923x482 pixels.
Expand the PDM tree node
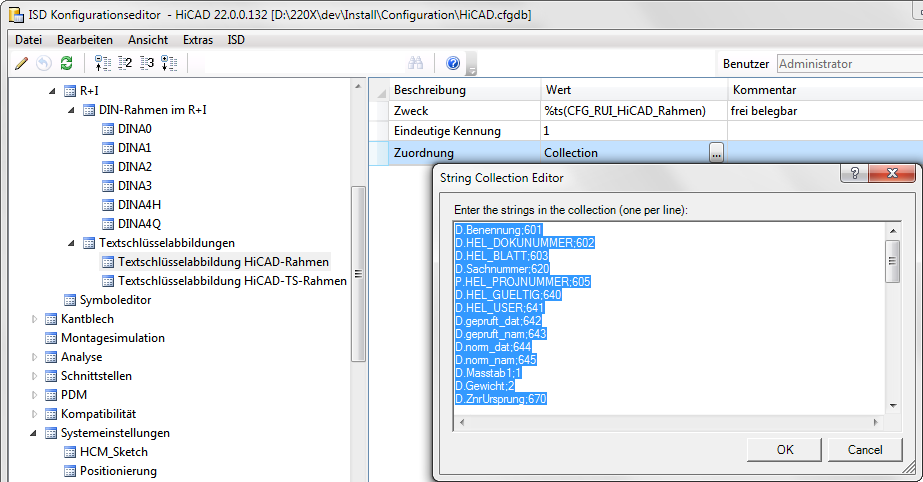coord(34,395)
